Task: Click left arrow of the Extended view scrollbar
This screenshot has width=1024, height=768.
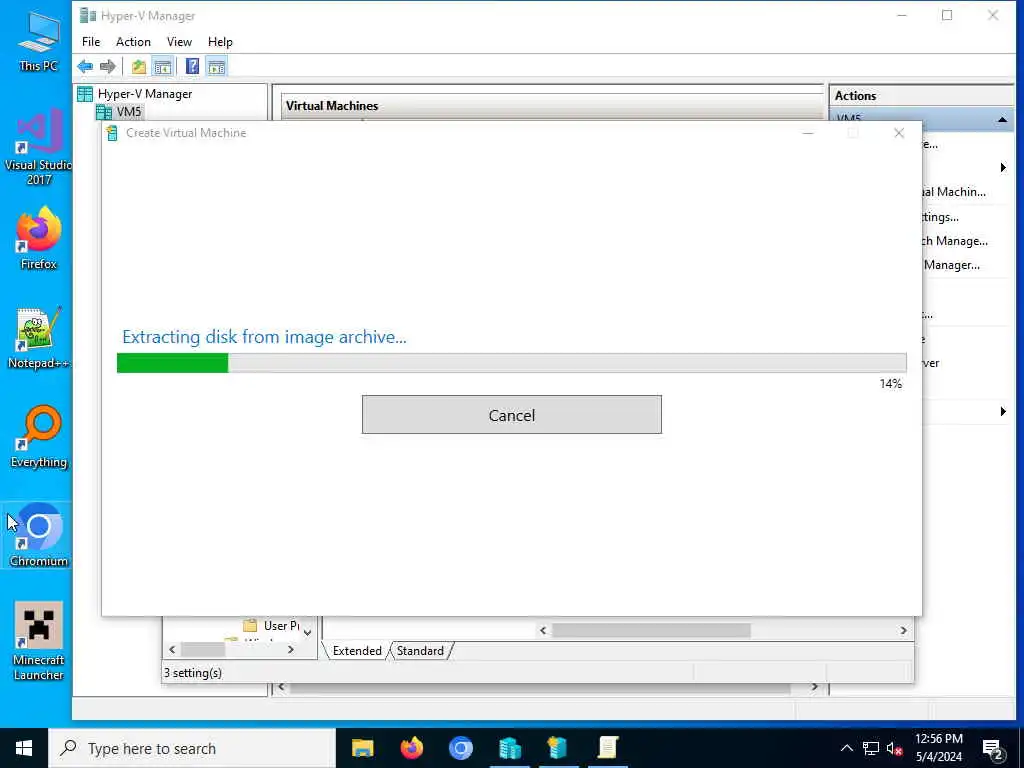Action: tap(543, 630)
